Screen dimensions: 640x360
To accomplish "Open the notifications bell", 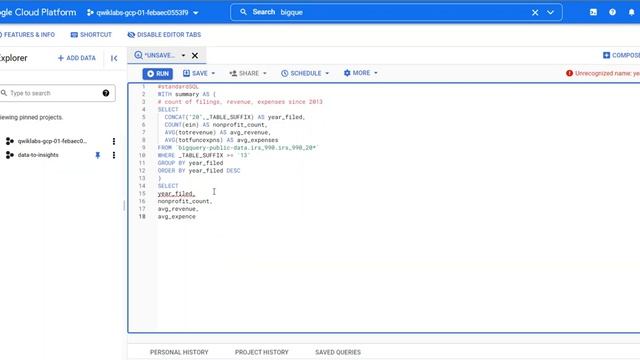I will [631, 12].
